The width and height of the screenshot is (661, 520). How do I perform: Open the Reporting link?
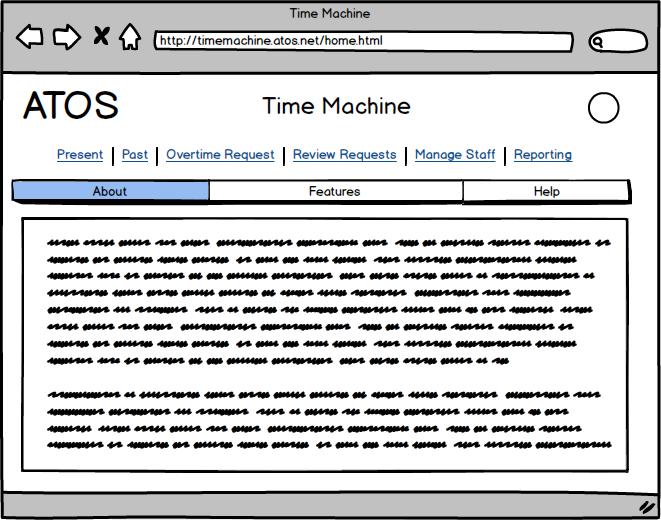(x=543, y=155)
